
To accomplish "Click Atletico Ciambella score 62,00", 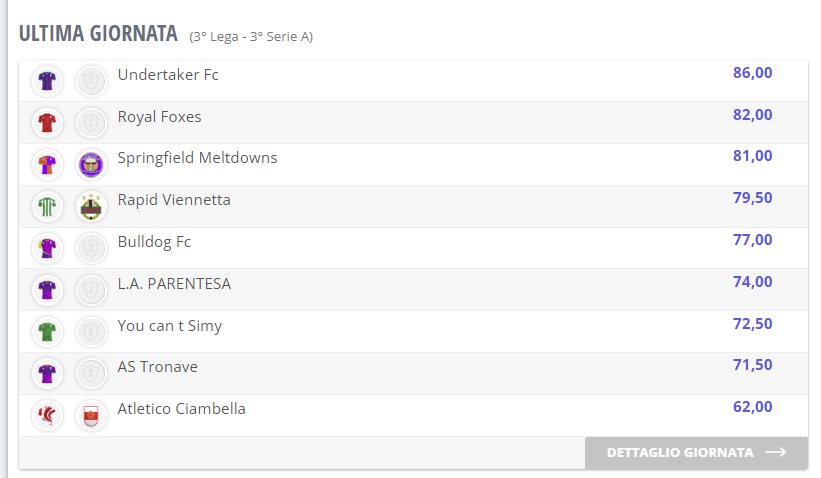I will (752, 408).
